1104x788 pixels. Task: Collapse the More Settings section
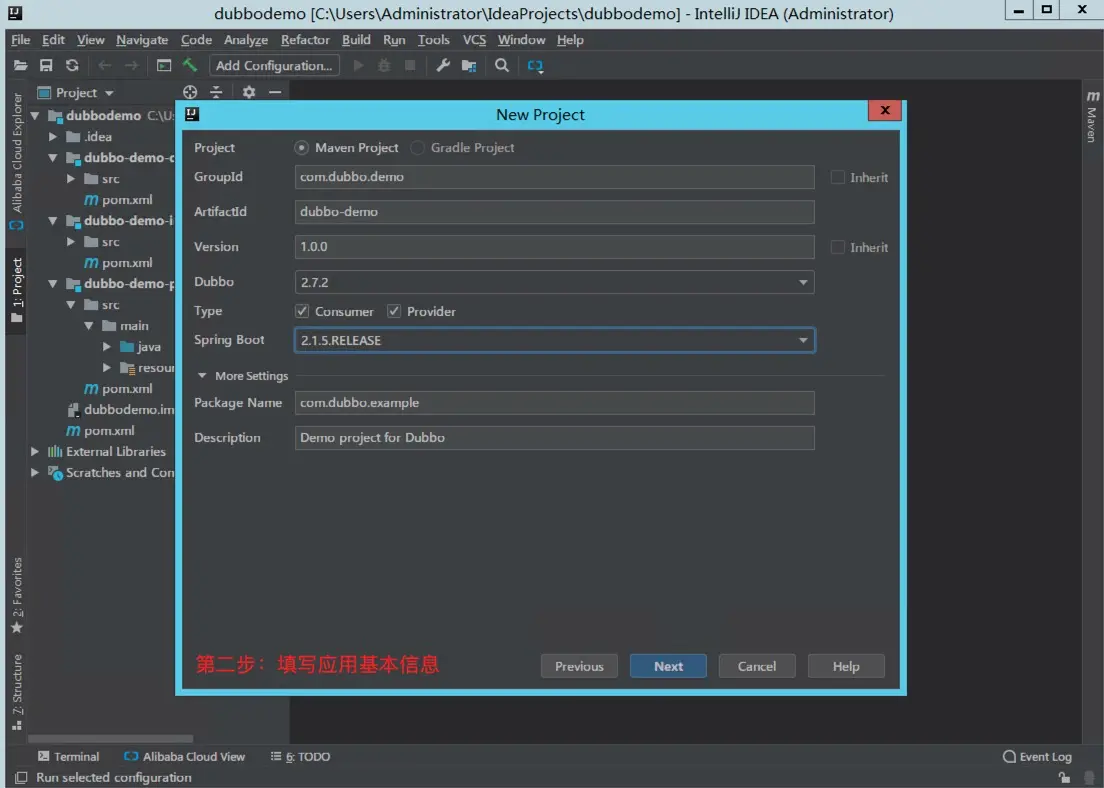click(x=202, y=376)
